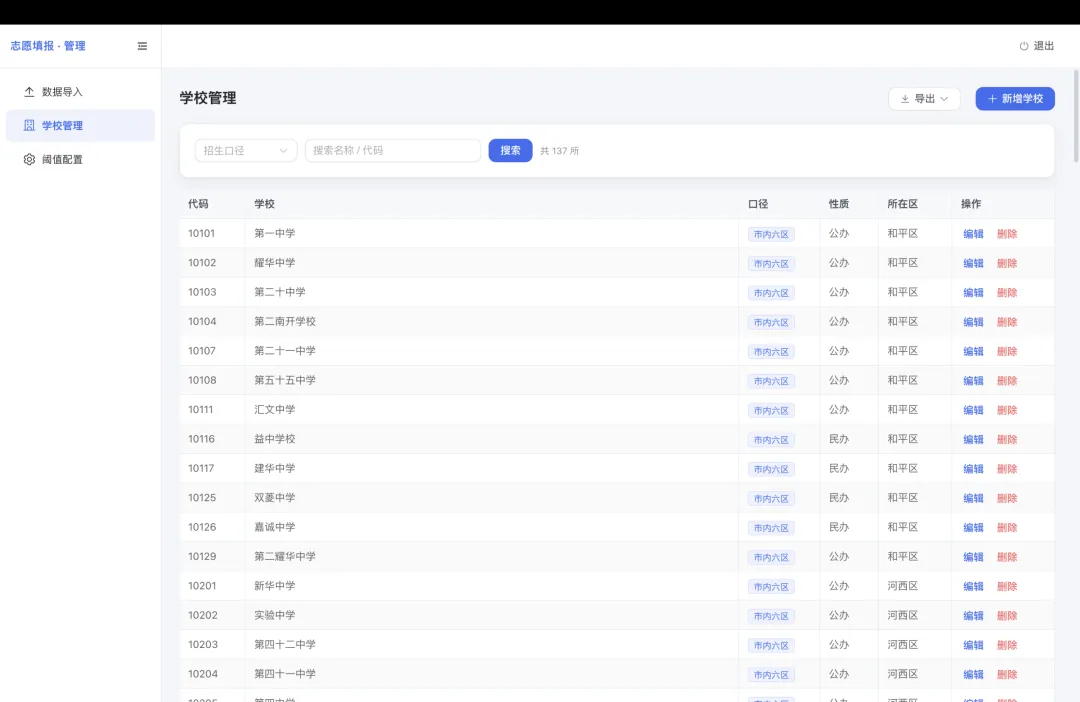
Task: Edit the 耀华中学 row
Action: point(973,263)
